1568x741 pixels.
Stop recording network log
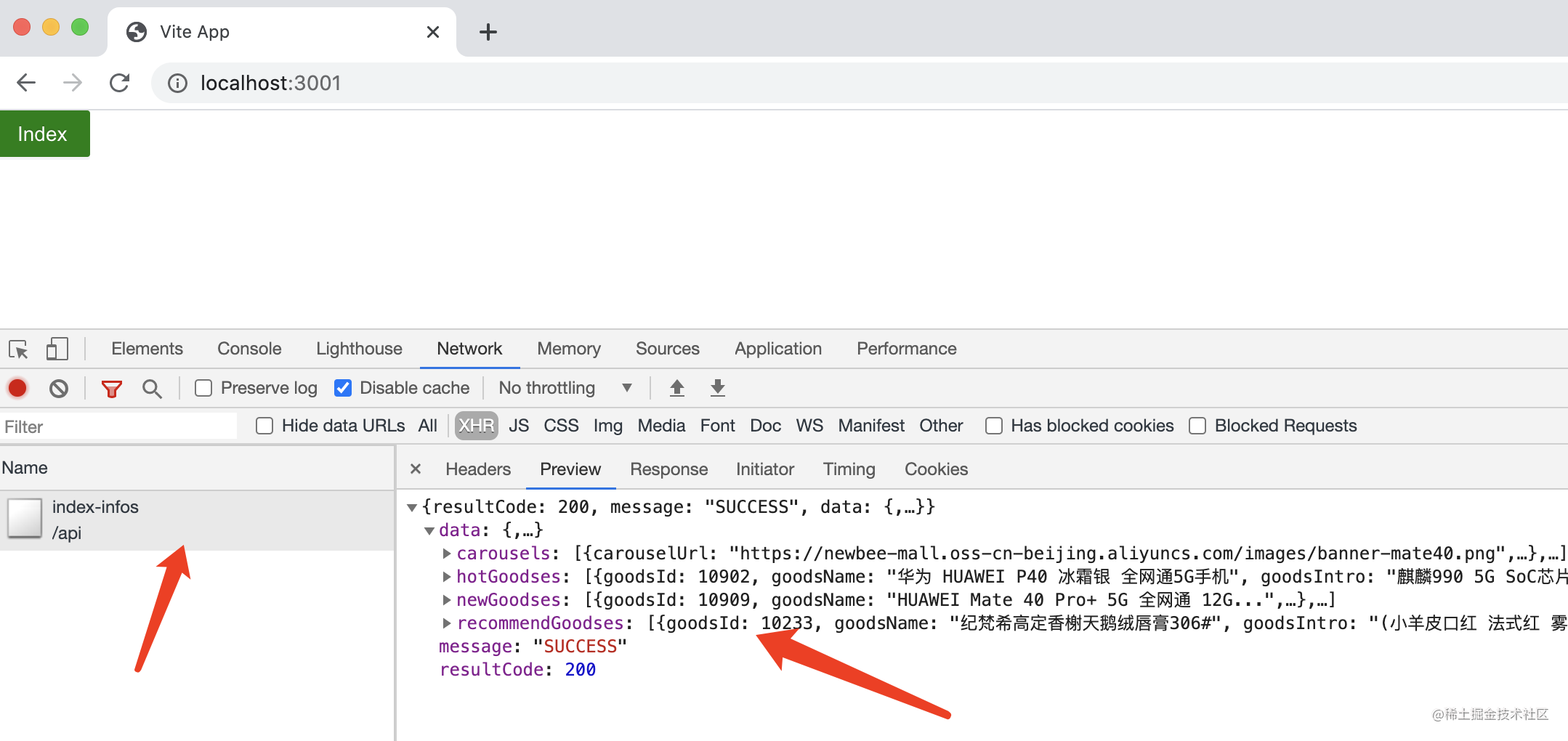point(17,388)
